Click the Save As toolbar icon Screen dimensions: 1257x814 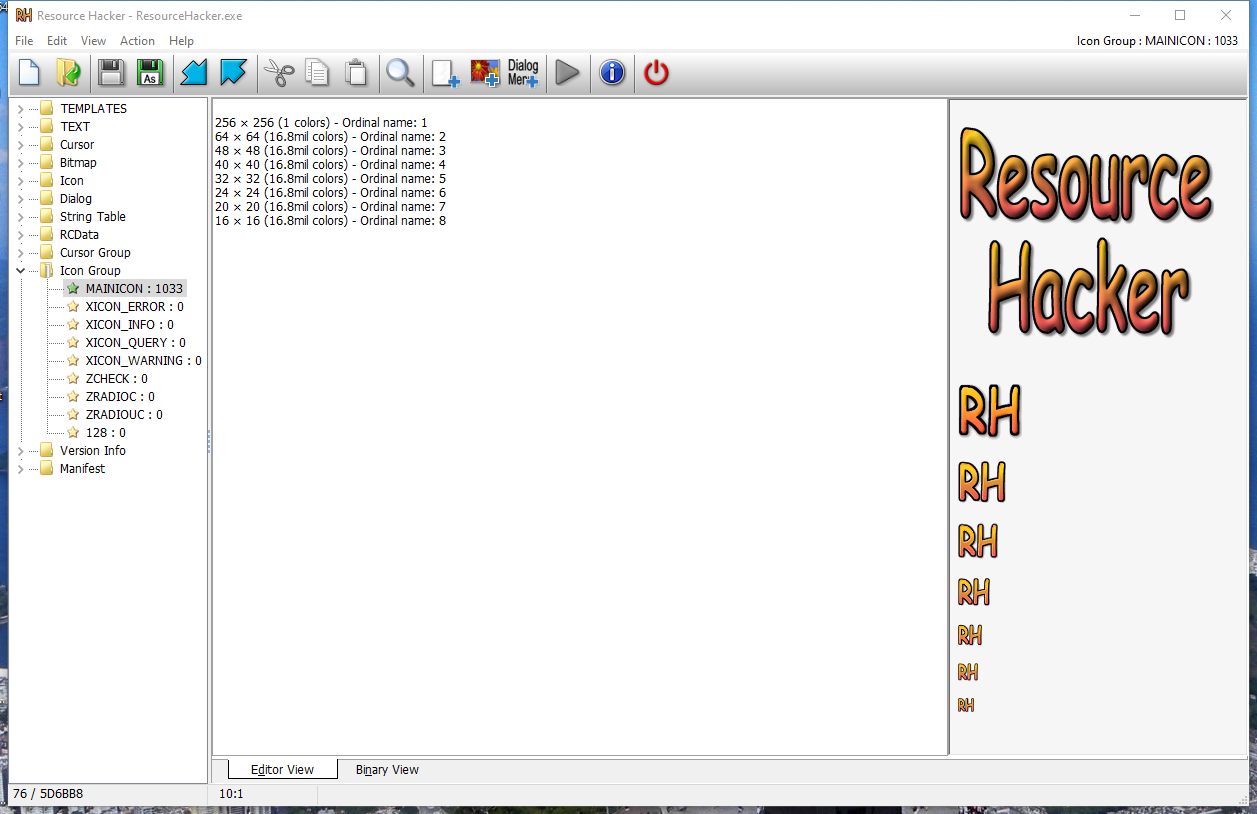click(150, 73)
